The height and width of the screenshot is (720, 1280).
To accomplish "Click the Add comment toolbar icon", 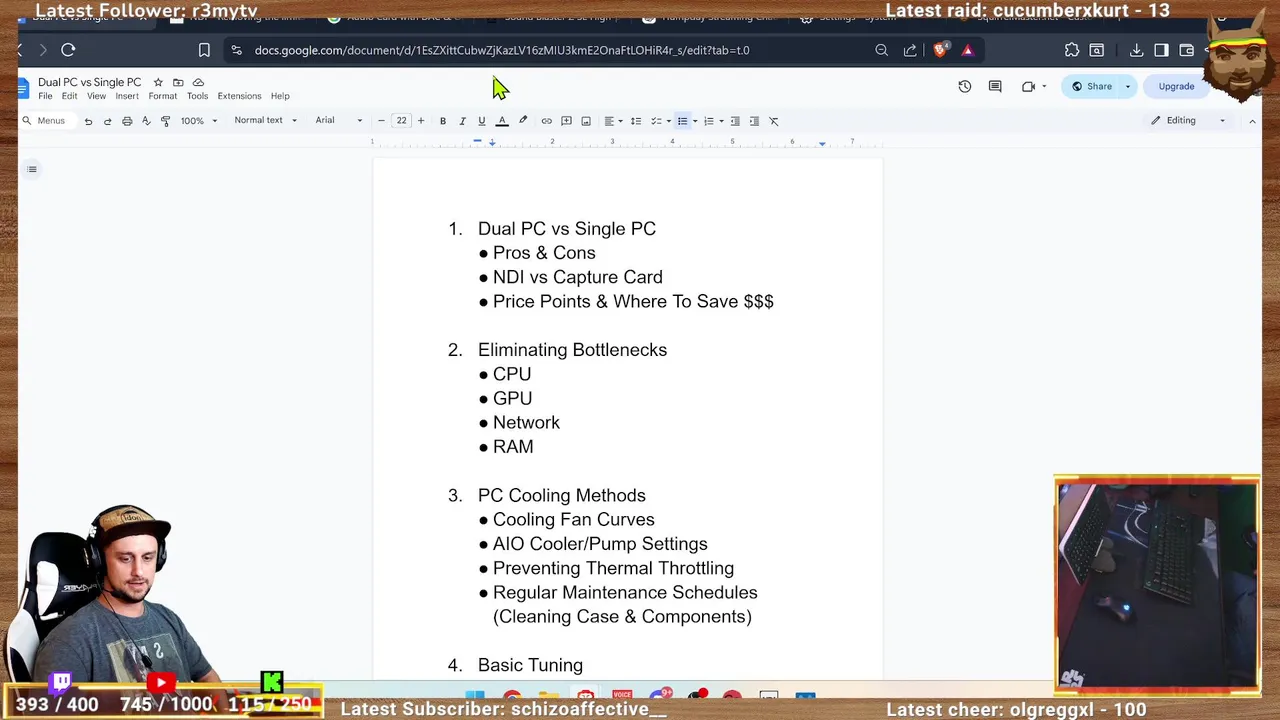I will [x=566, y=121].
